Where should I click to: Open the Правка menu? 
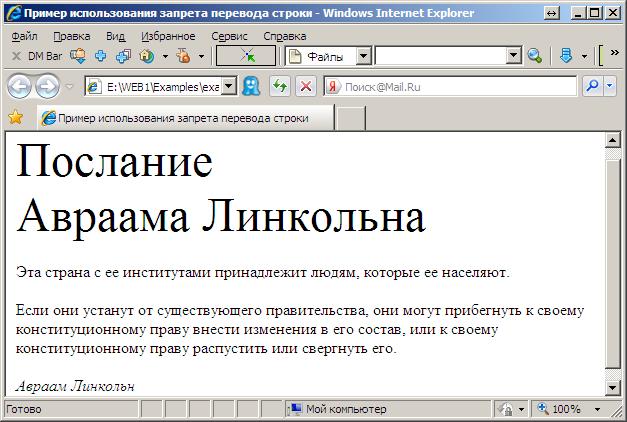pyautogui.click(x=72, y=36)
